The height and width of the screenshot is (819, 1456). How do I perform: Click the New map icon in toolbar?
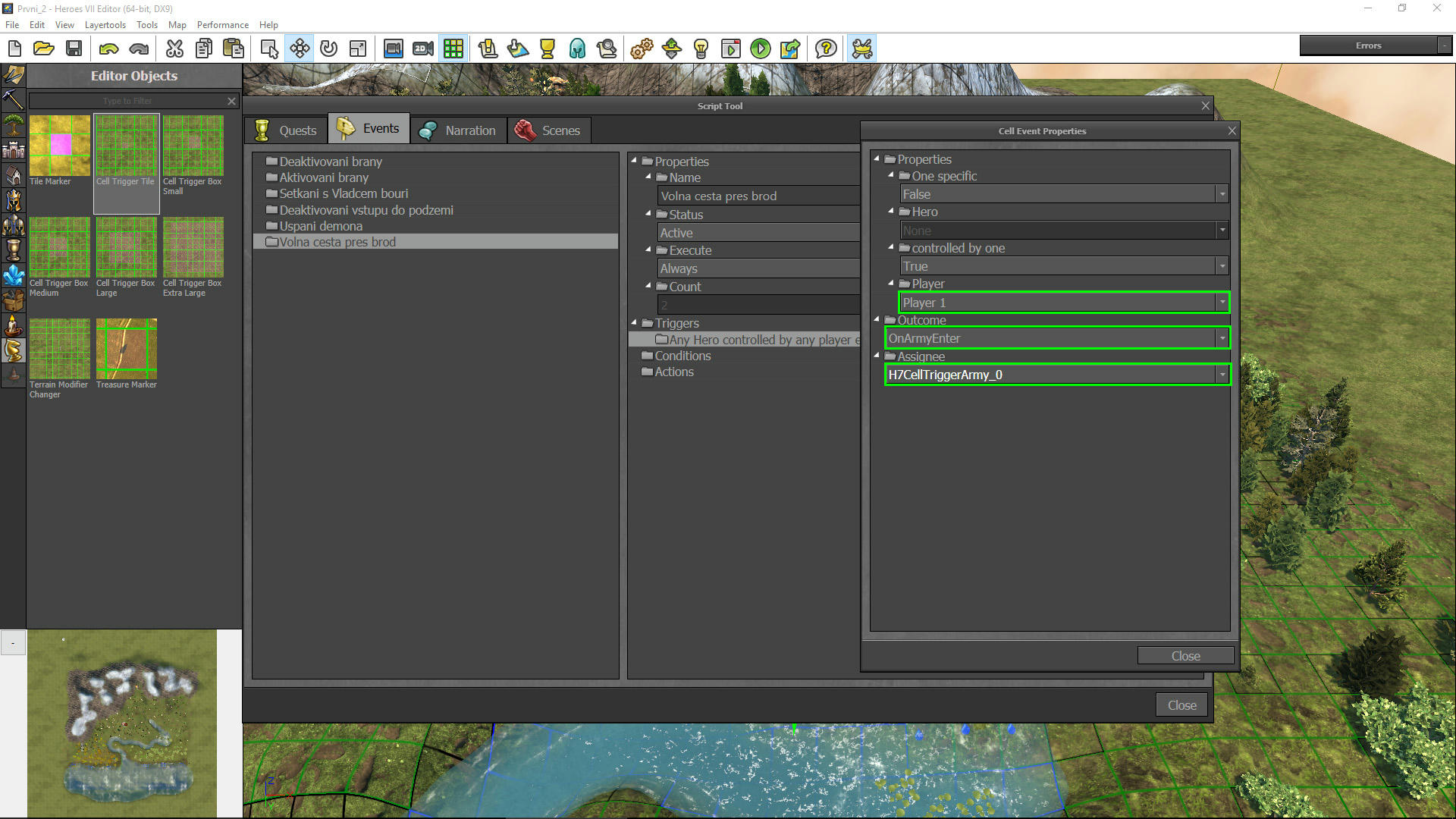tap(14, 49)
